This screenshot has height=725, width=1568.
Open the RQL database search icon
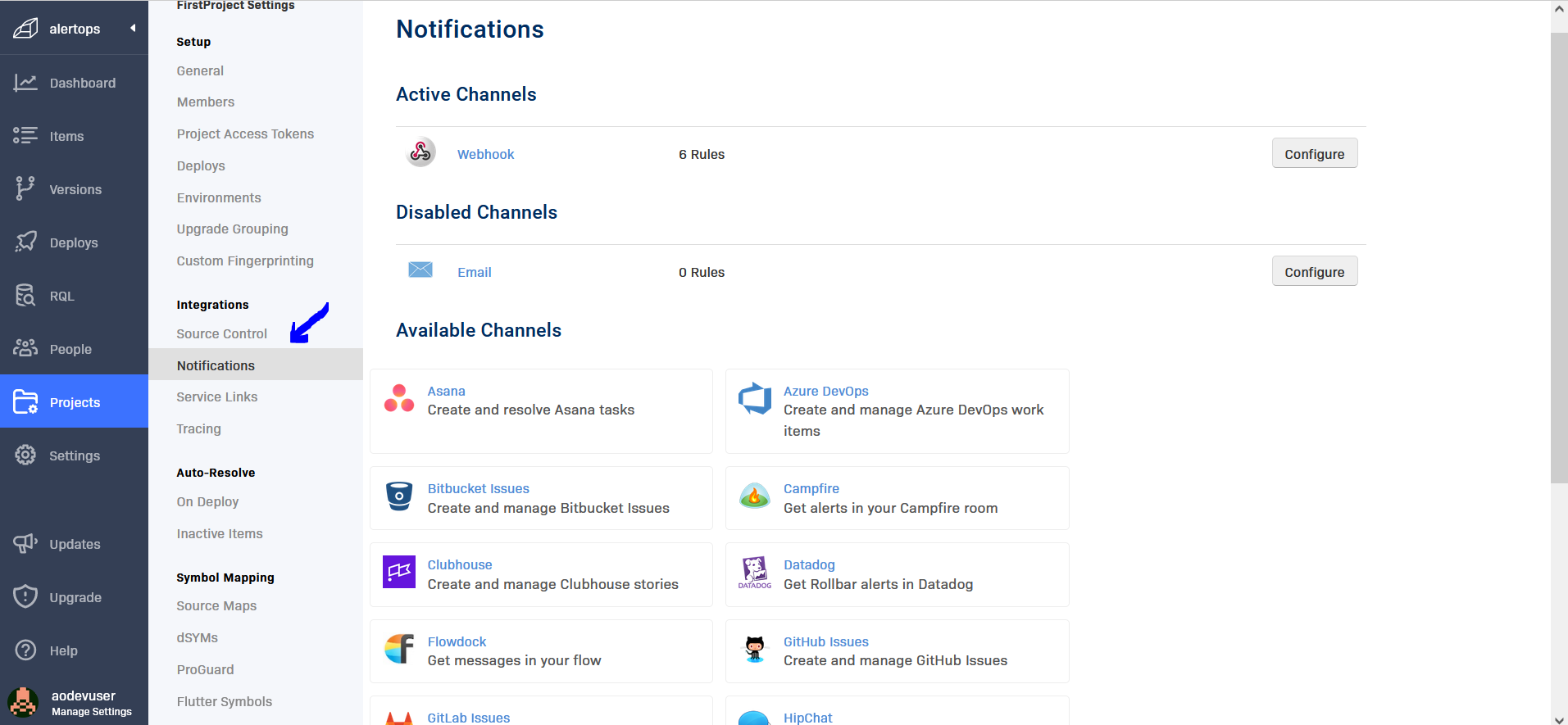pyautogui.click(x=25, y=296)
